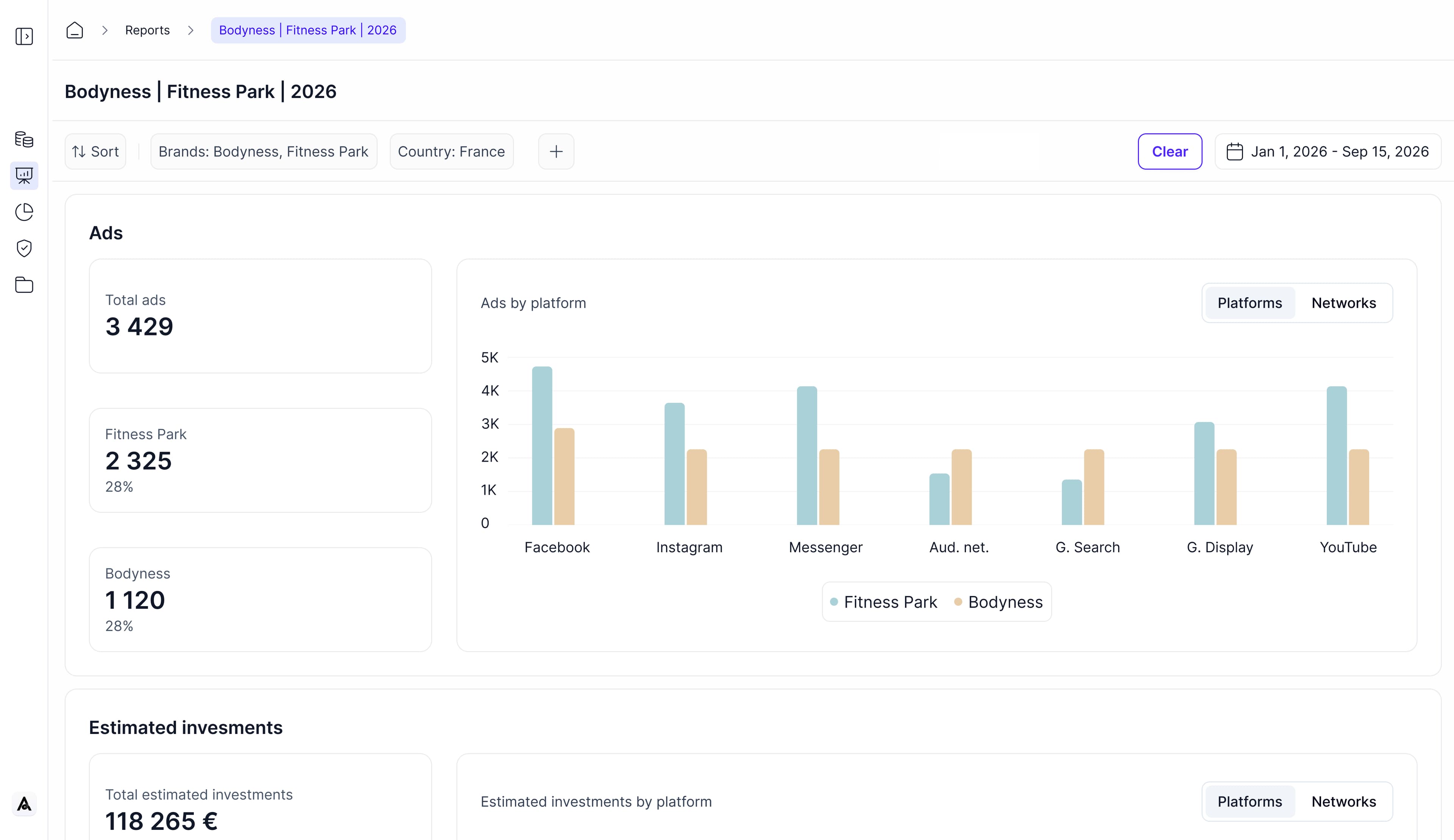The width and height of the screenshot is (1454, 840).
Task: Click the Fitness Park 2 325 card
Action: [260, 460]
